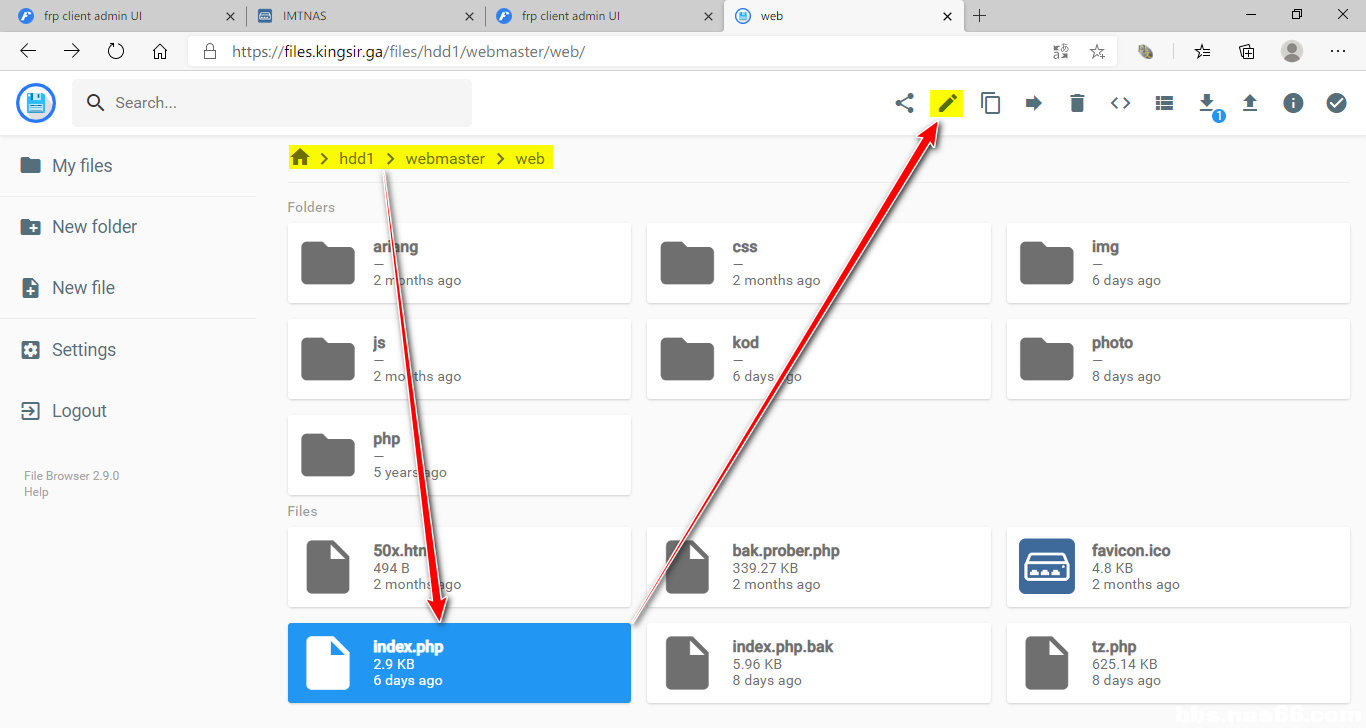Click the Share icon in the toolbar

pos(904,103)
